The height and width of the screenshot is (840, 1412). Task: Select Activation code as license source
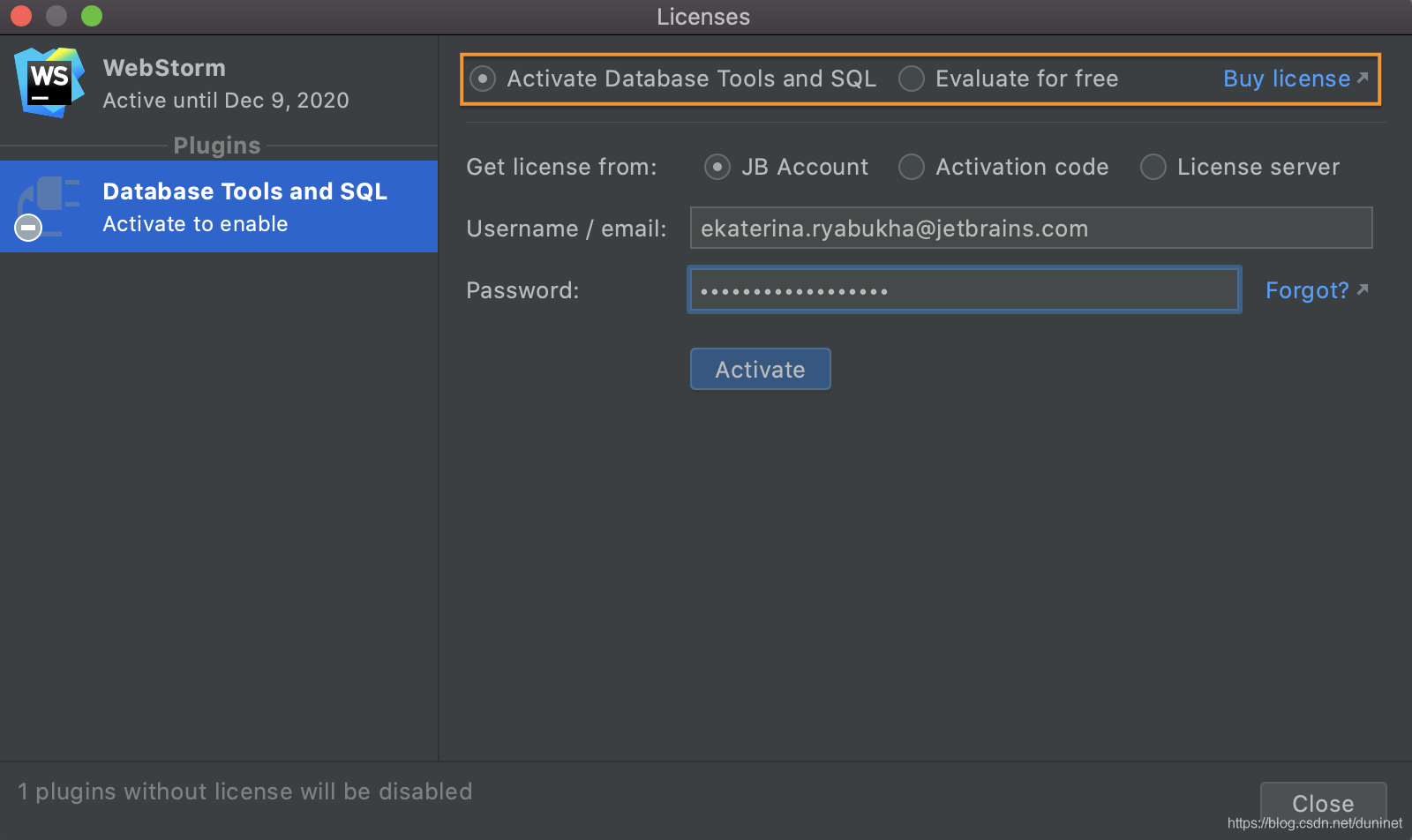pyautogui.click(x=911, y=167)
